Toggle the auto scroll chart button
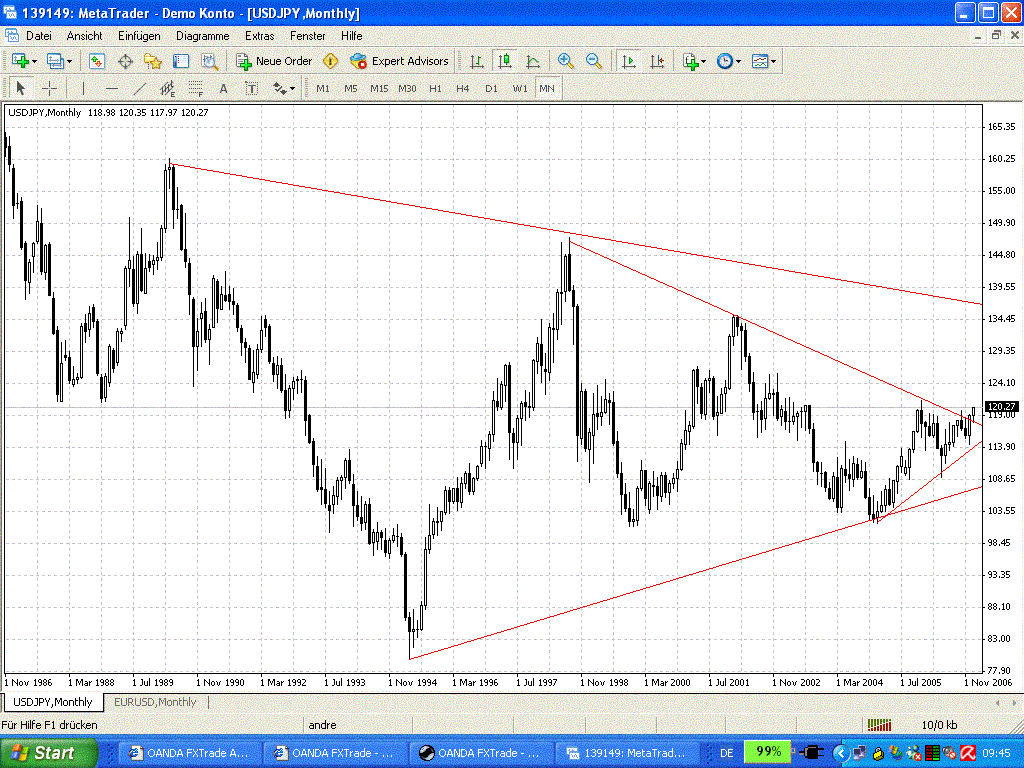 [x=629, y=61]
